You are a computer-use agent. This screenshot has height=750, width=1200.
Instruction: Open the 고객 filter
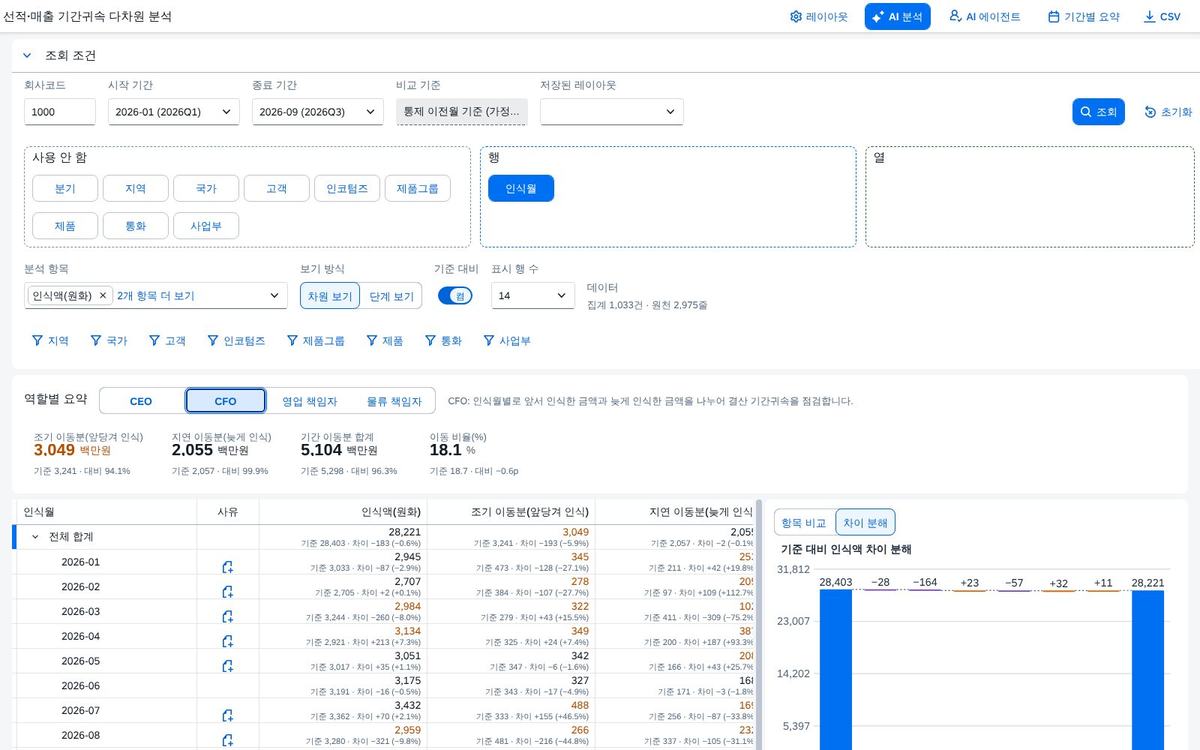pyautogui.click(x=168, y=341)
